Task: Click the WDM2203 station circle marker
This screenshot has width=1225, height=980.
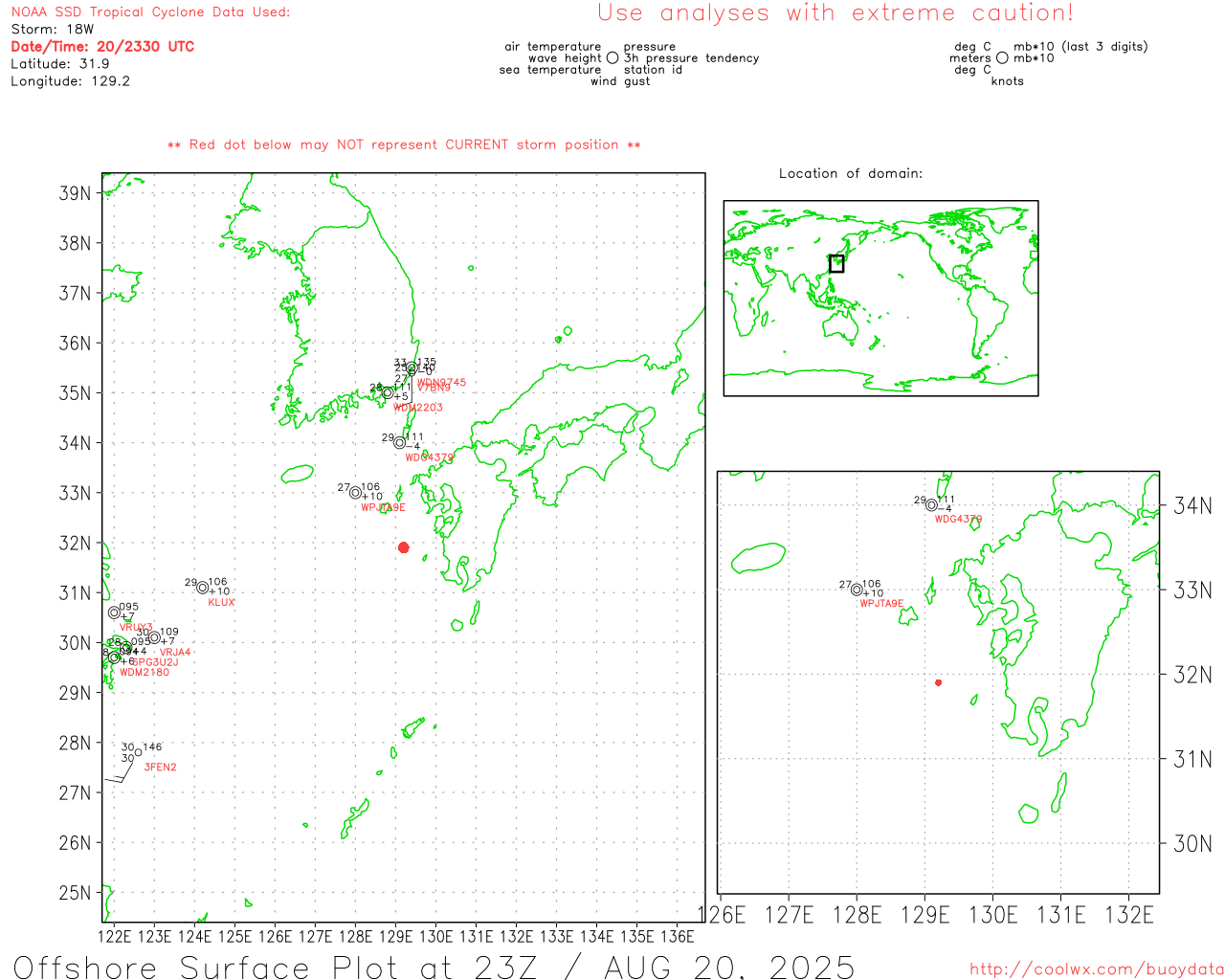Action: click(388, 393)
